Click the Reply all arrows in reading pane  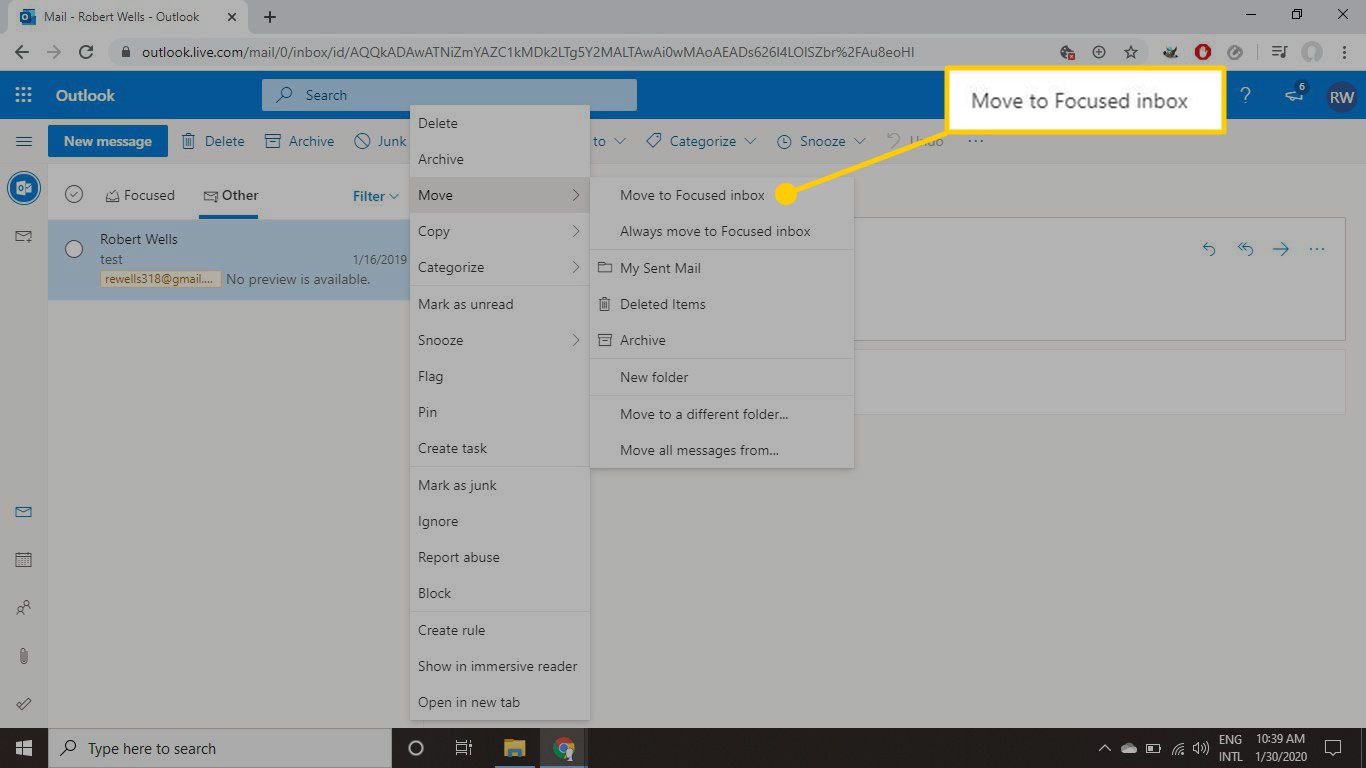tap(1245, 249)
